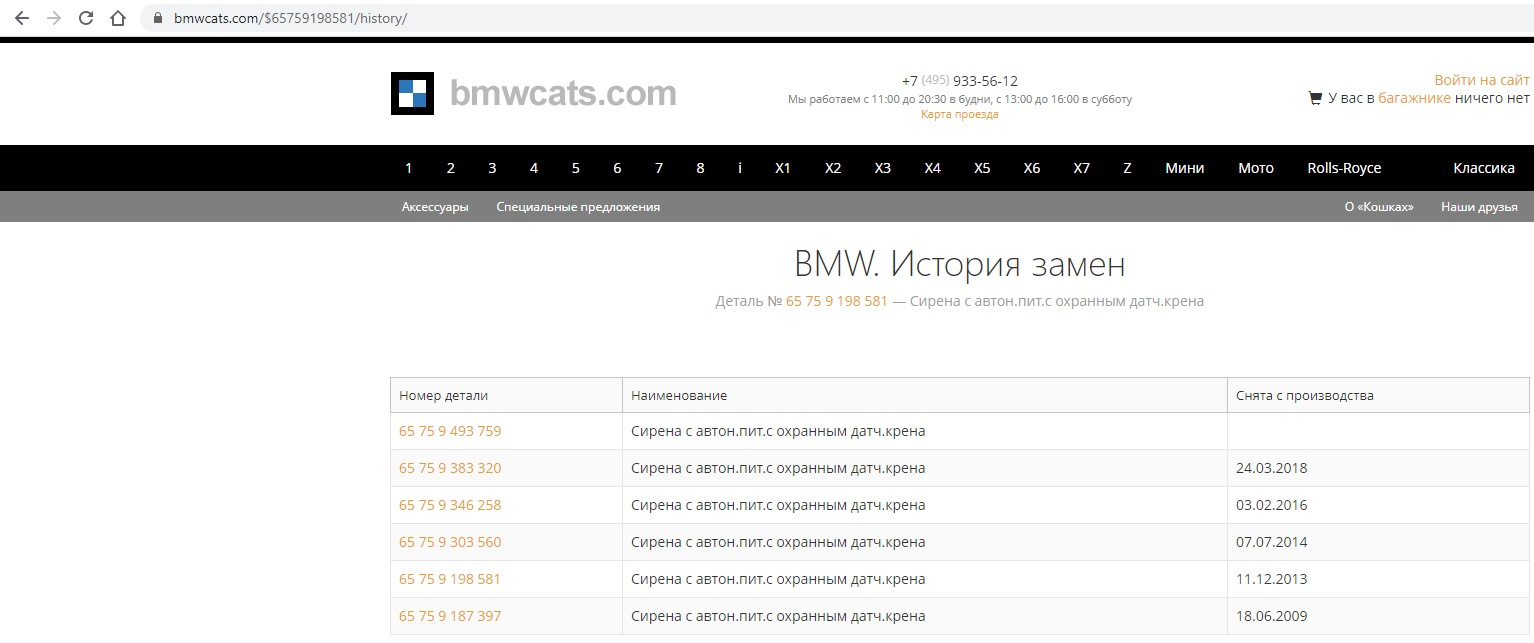The width and height of the screenshot is (1534, 643).
Task: Select series 1 in navigation
Action: [x=408, y=168]
